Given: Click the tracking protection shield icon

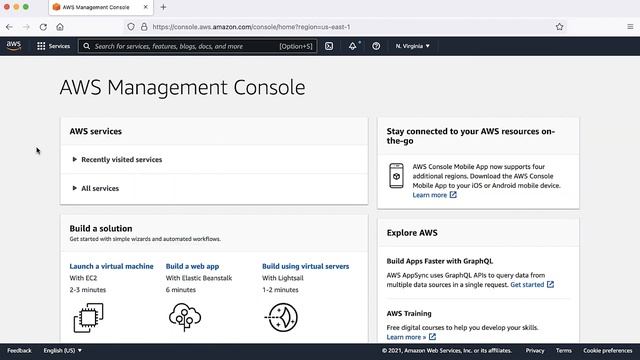Looking at the screenshot, I should coord(131,27).
